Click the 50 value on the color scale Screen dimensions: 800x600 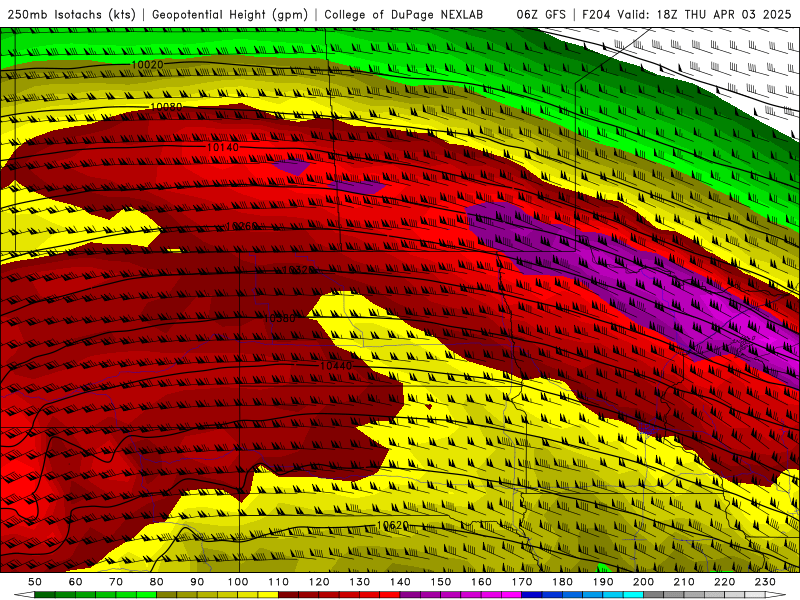tap(35, 582)
